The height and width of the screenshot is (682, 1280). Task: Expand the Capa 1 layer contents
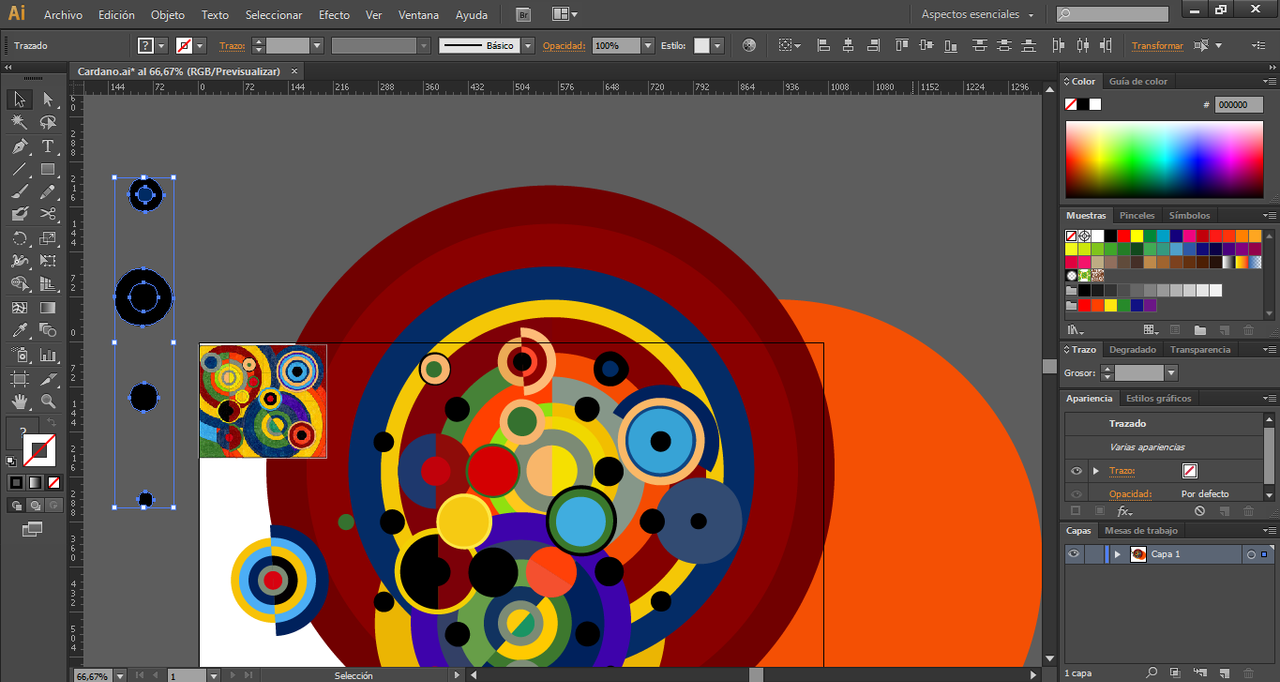pos(1117,554)
